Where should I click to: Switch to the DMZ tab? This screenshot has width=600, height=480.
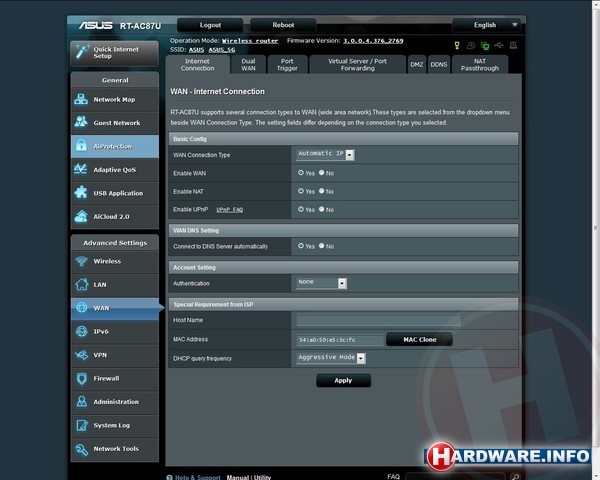417,65
